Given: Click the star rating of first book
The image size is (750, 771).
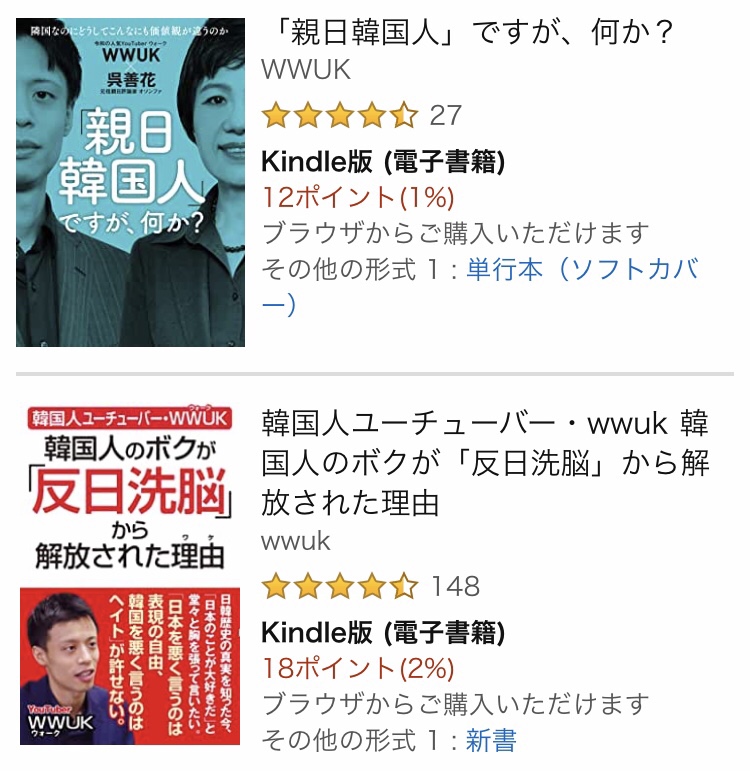Looking at the screenshot, I should pos(340,115).
